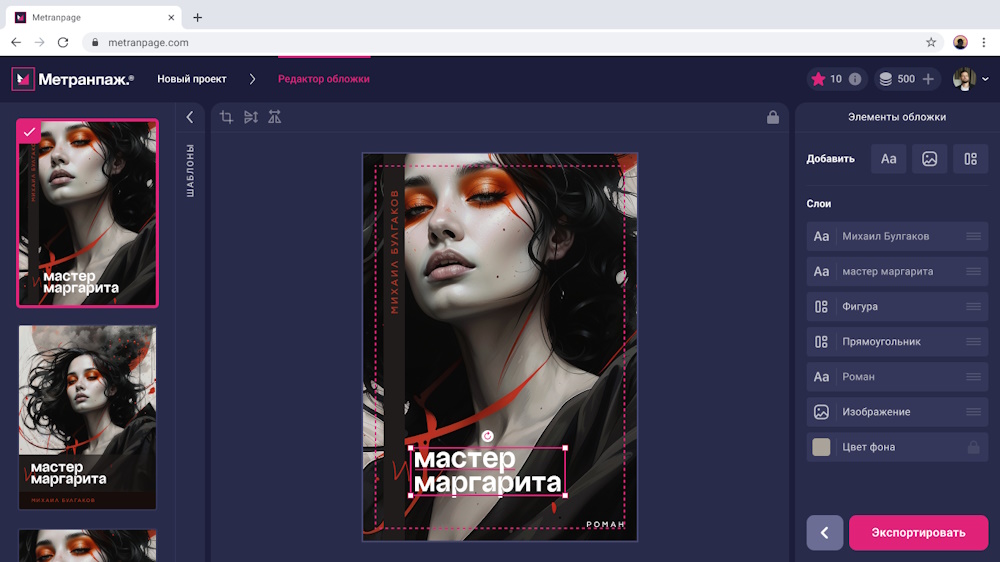Image resolution: width=1000 pixels, height=562 pixels.
Task: Select the second cover template thumbnail
Action: (87, 417)
